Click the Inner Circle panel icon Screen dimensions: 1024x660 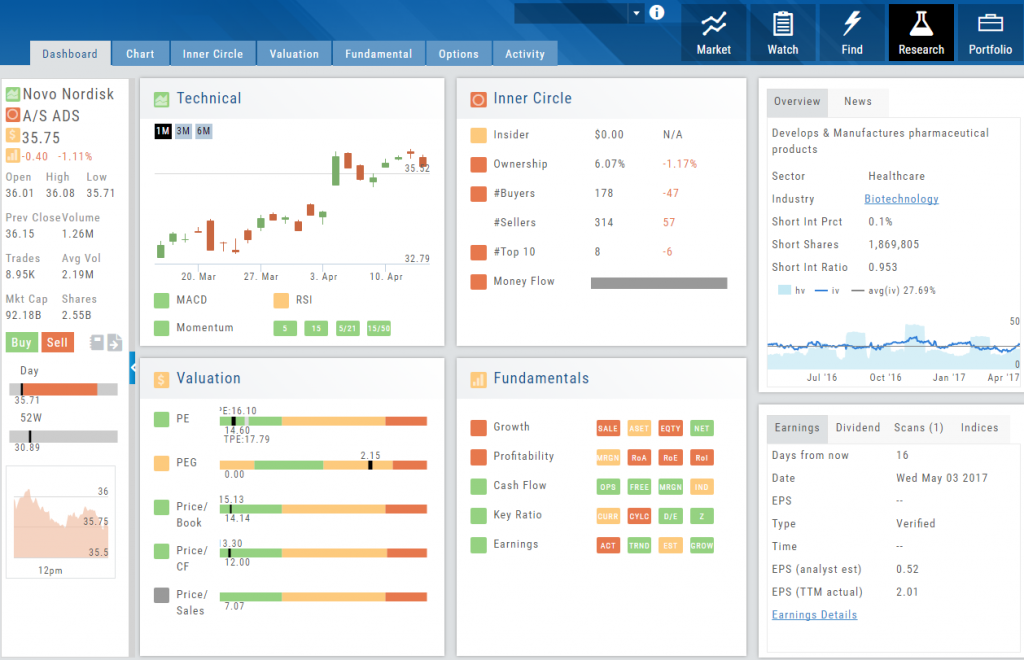(x=478, y=99)
